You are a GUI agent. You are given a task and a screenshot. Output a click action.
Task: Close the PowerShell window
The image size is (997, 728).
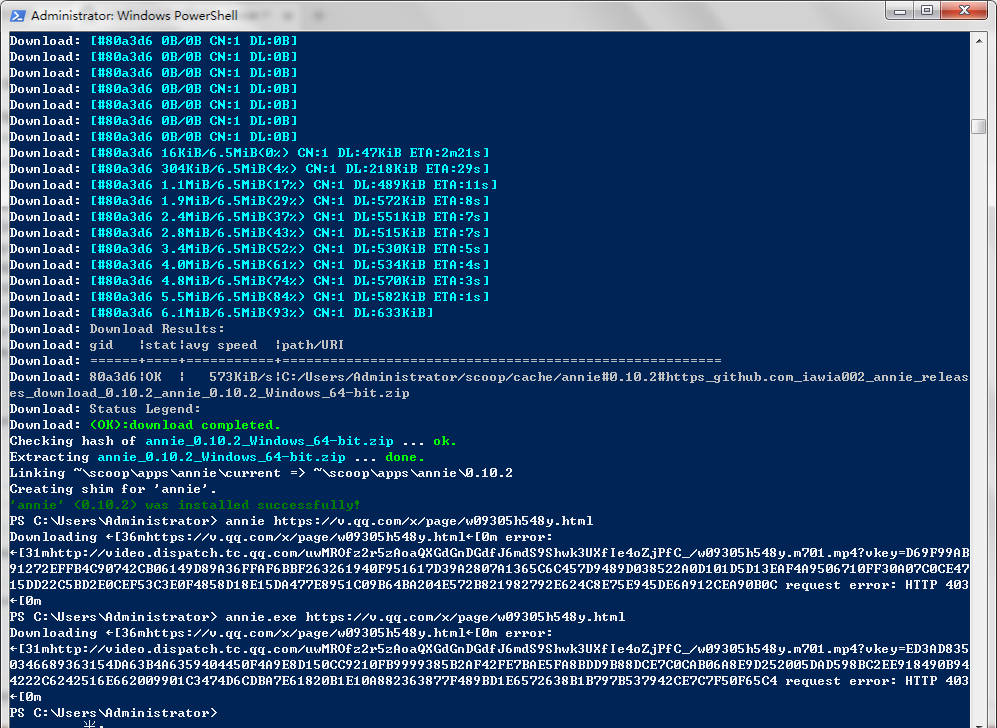[964, 11]
